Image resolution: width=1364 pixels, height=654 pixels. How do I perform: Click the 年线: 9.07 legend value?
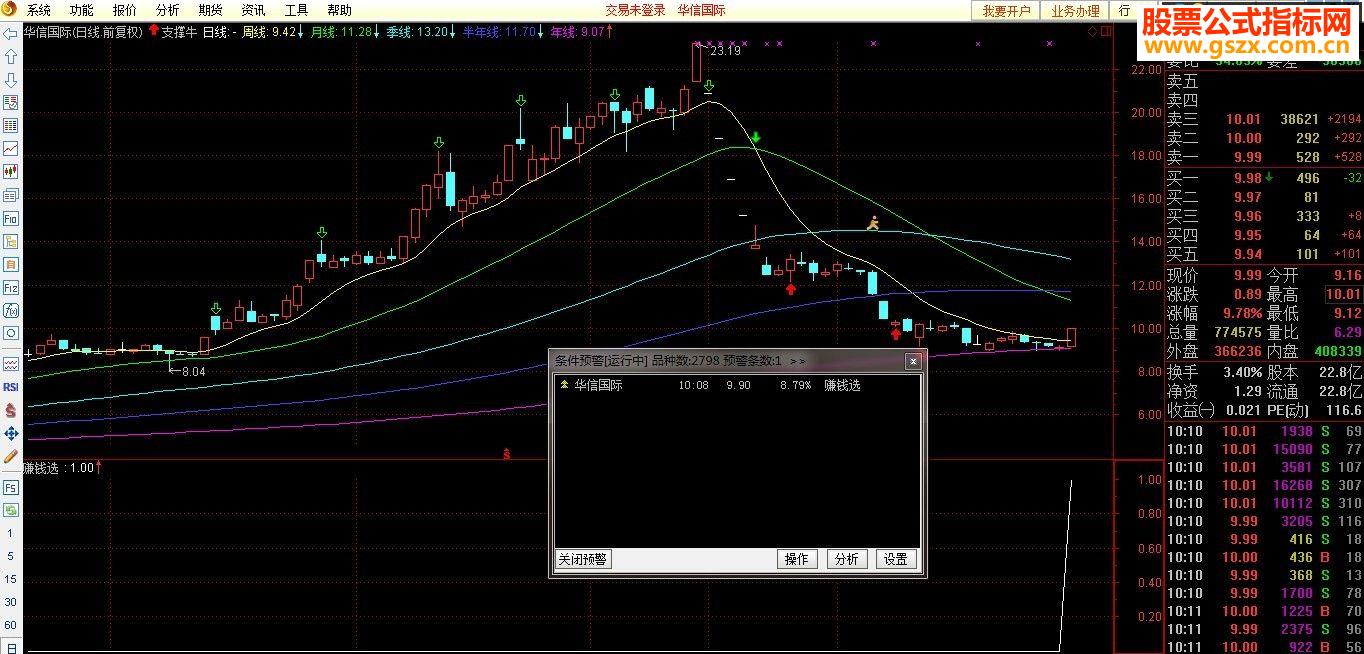pos(581,32)
